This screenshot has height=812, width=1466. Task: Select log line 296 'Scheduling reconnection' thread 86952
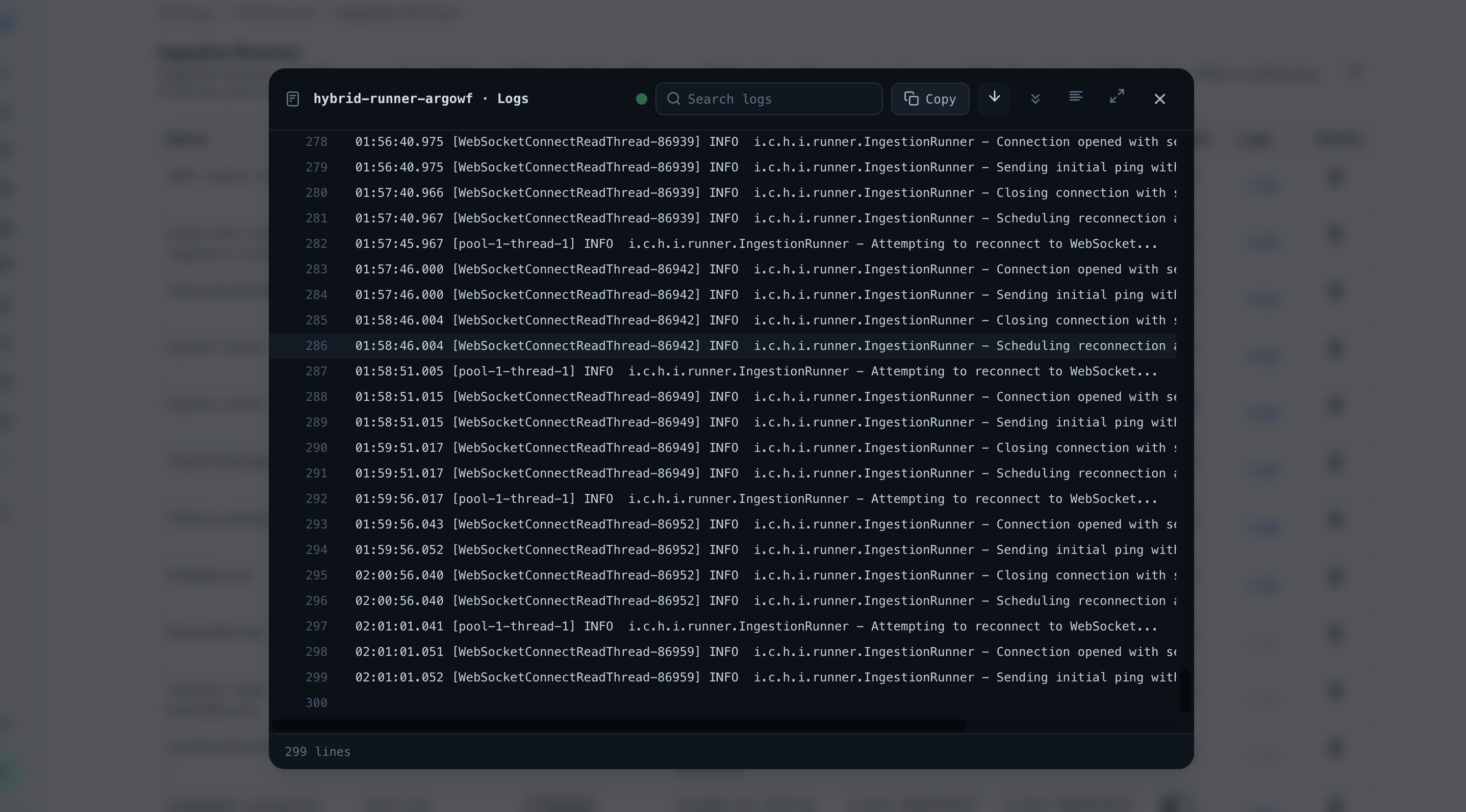(723, 601)
